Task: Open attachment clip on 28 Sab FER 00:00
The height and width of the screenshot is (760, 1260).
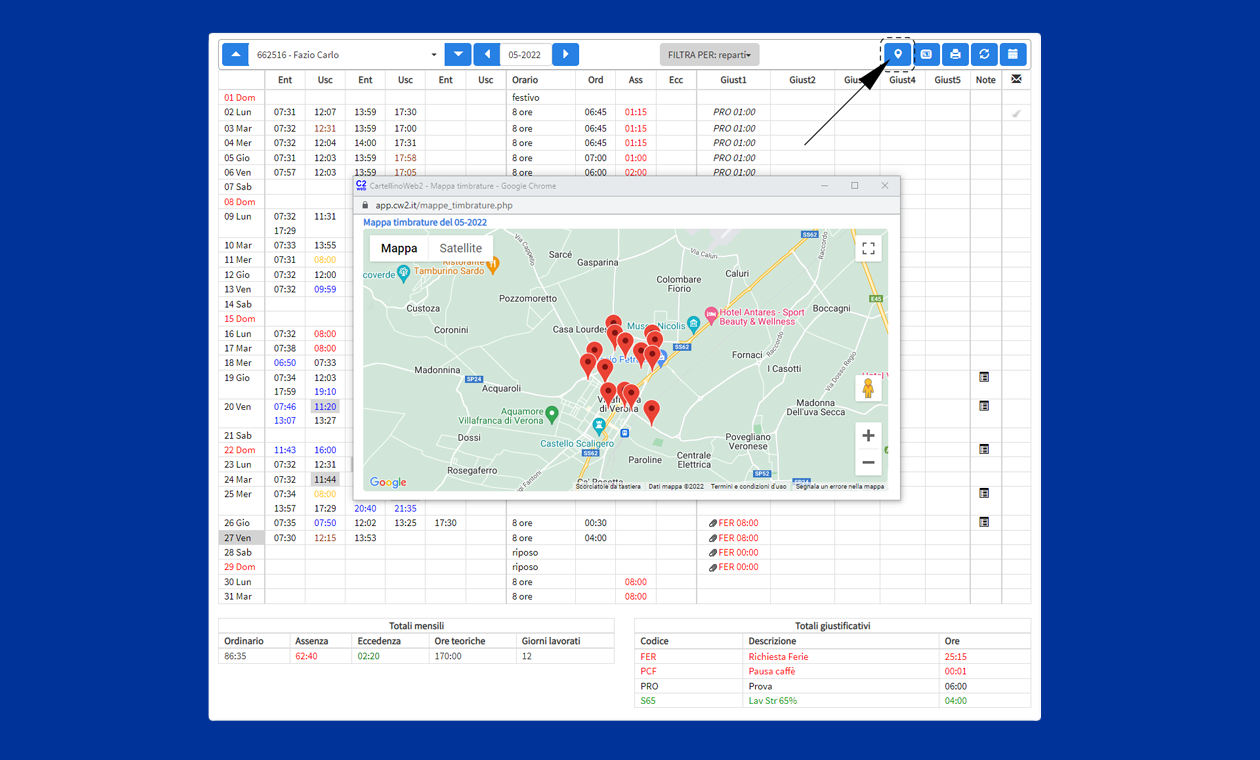Action: (x=713, y=552)
